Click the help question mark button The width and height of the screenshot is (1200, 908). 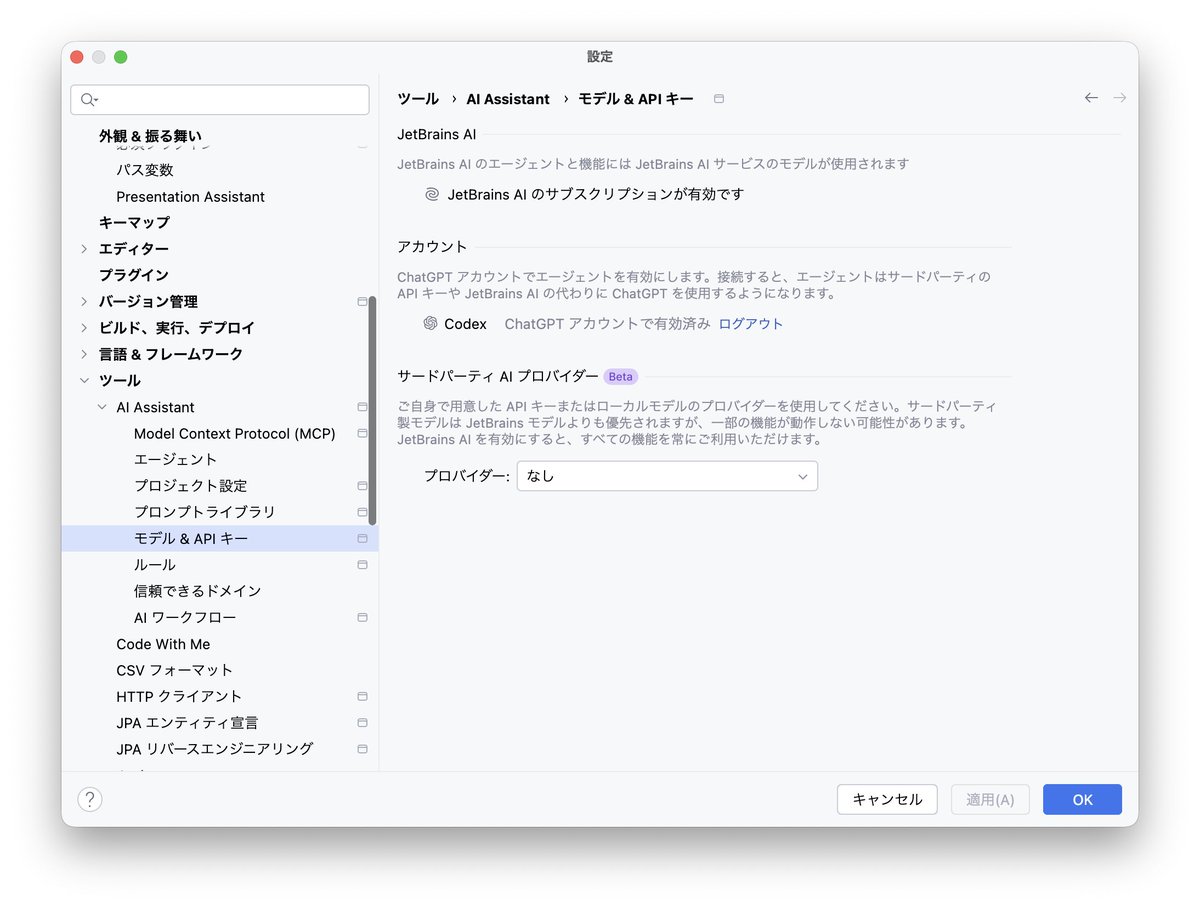[x=90, y=799]
